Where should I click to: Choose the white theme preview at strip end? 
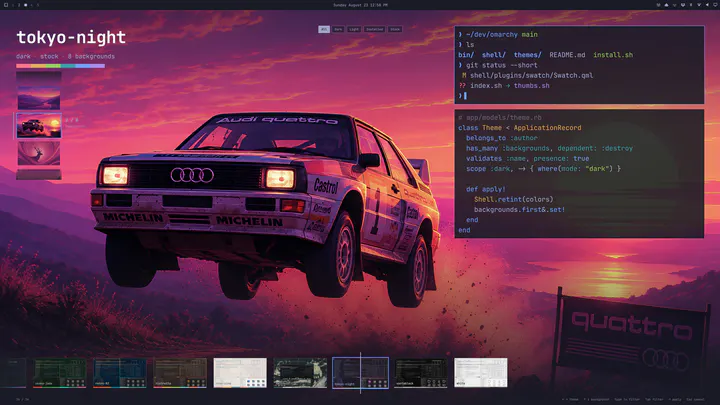tap(481, 373)
